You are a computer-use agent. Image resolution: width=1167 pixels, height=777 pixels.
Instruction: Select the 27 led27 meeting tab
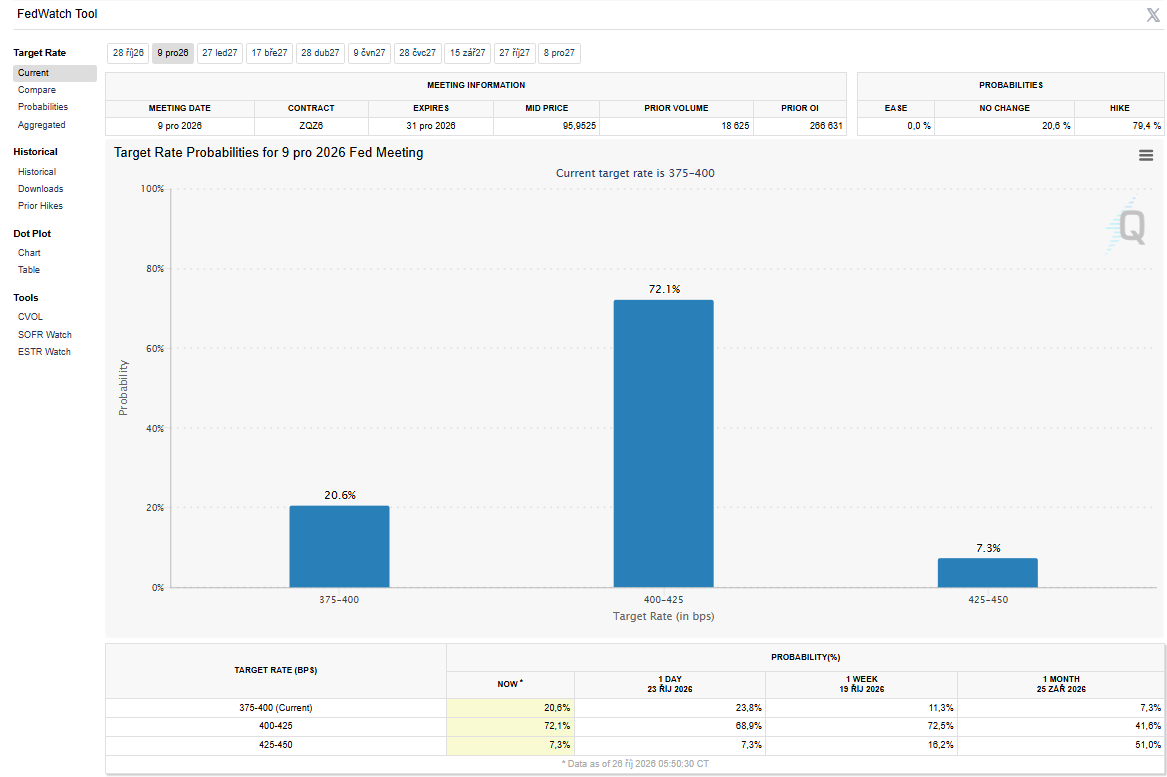pos(220,54)
